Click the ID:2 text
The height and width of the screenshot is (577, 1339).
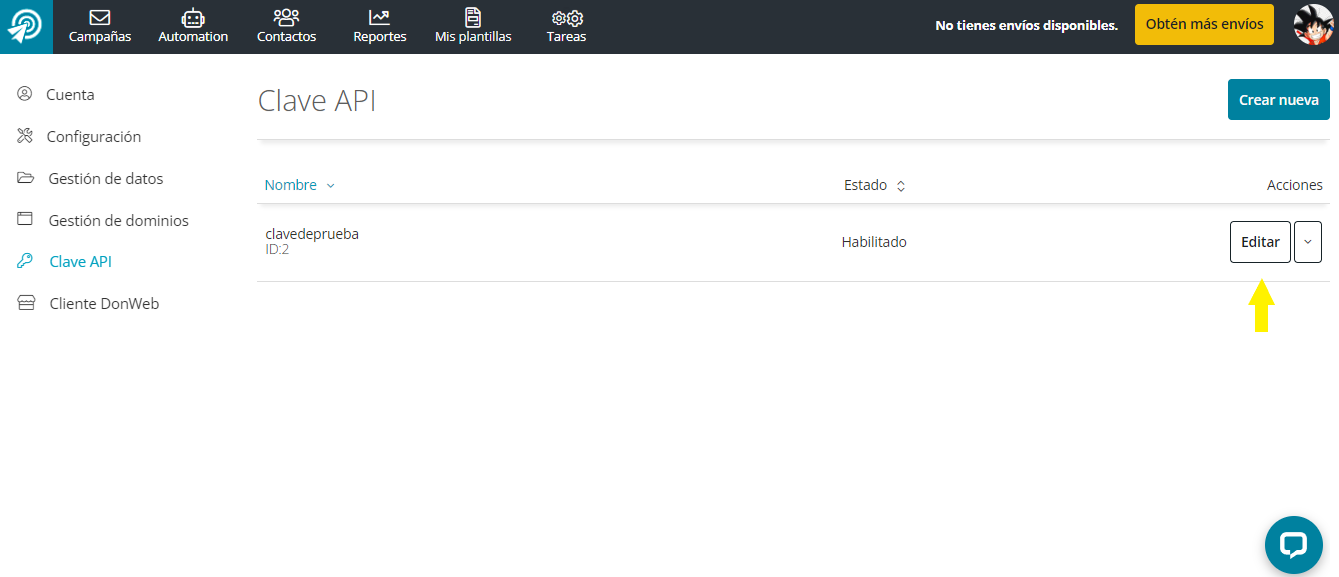(277, 250)
